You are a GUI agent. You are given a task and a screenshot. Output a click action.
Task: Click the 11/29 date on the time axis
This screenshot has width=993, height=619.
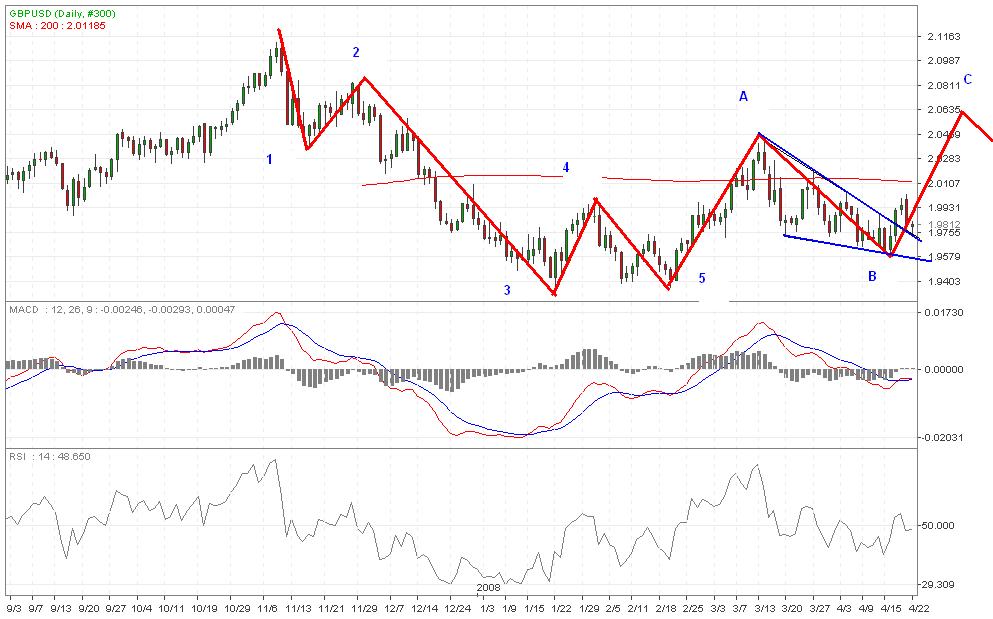364,608
